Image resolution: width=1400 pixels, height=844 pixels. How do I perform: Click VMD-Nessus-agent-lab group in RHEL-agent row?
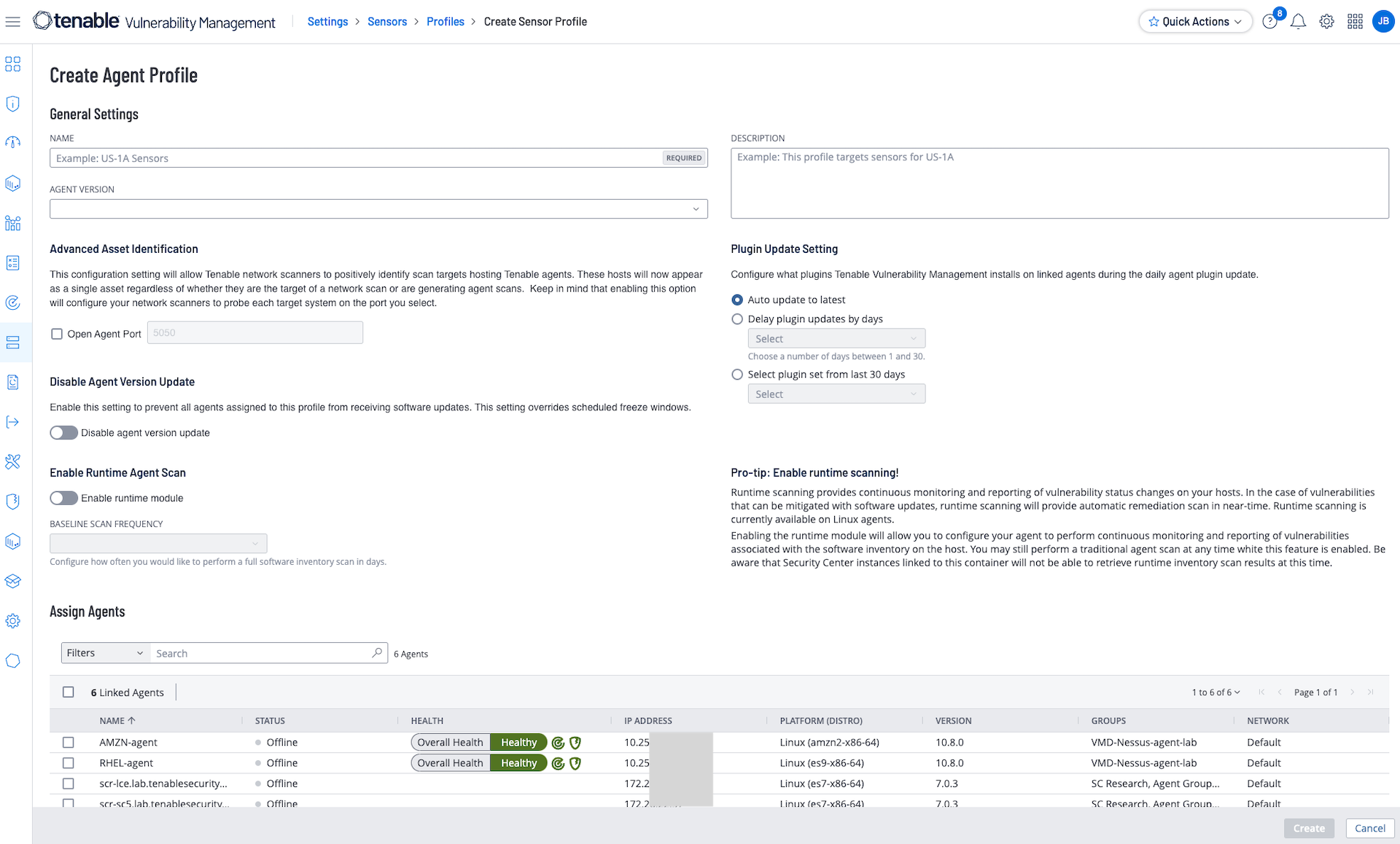(1143, 763)
